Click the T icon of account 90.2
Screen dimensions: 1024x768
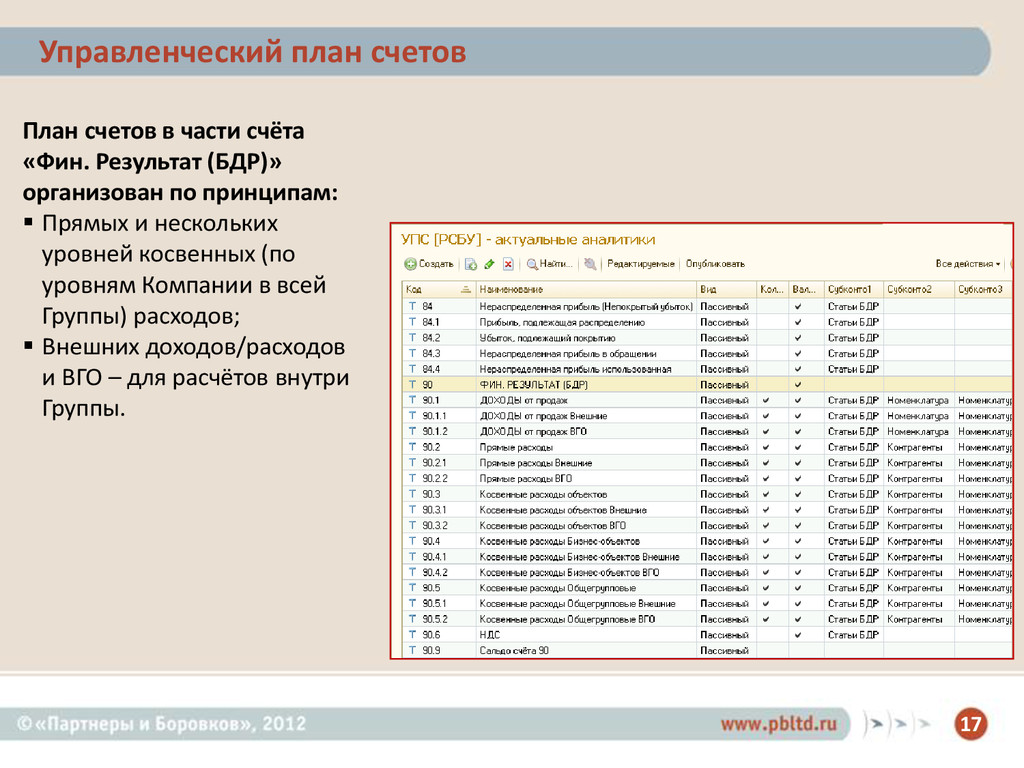click(412, 447)
